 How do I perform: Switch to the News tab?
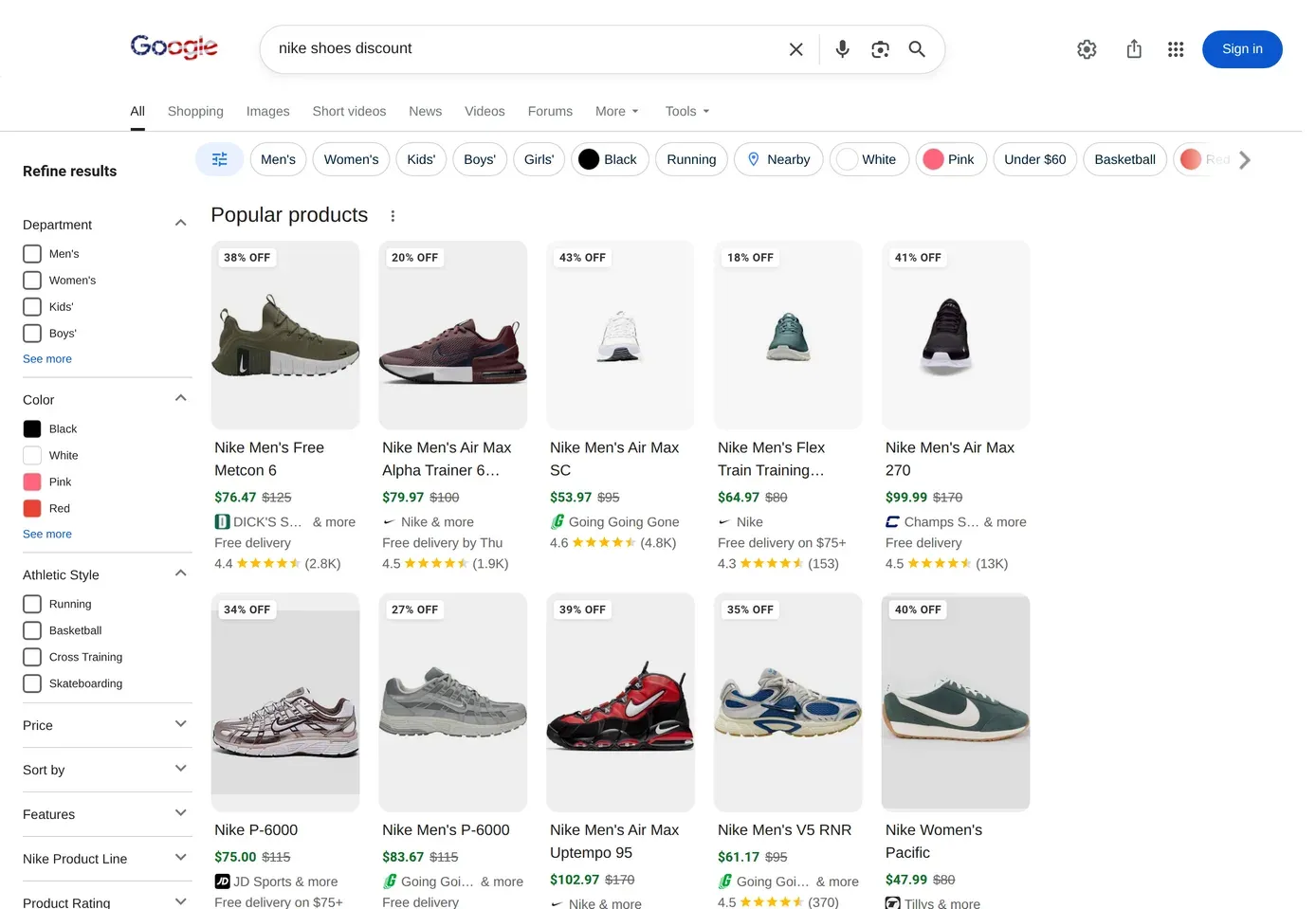[426, 112]
